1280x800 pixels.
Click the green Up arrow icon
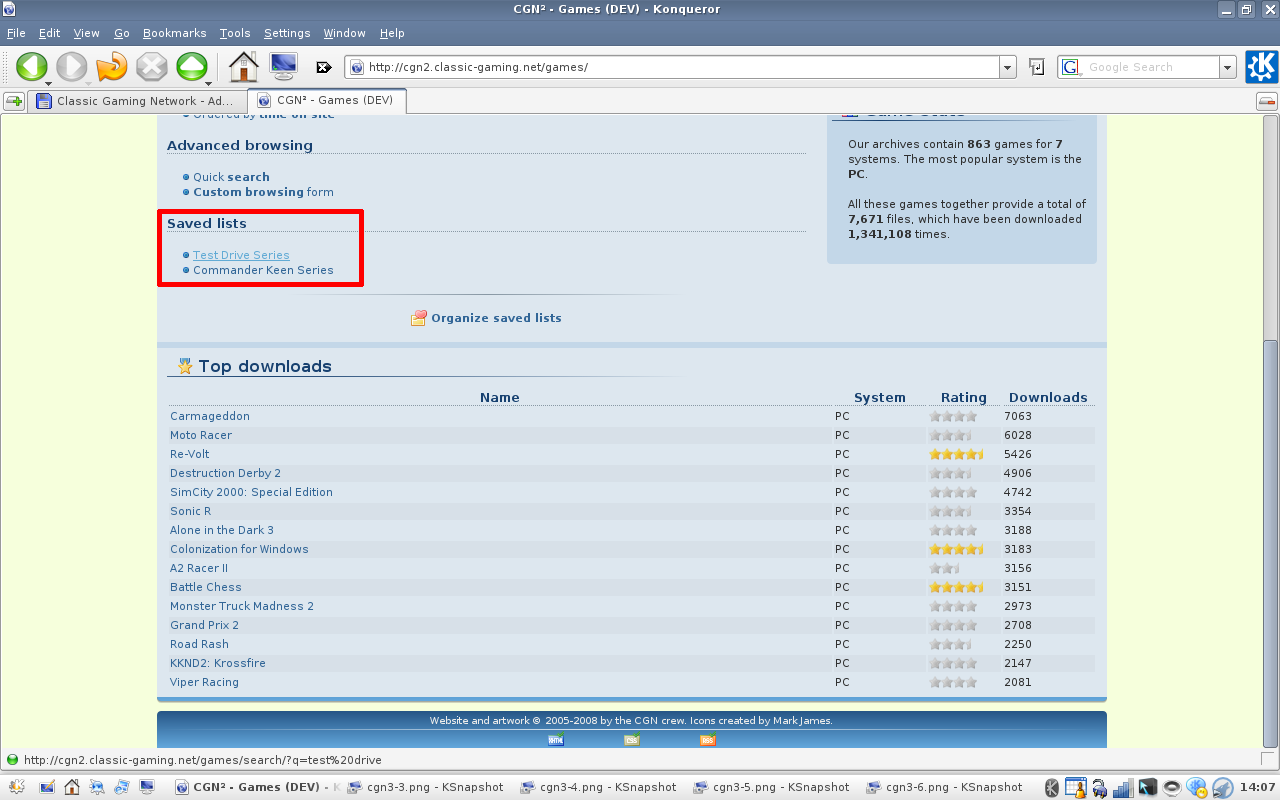pos(191,67)
